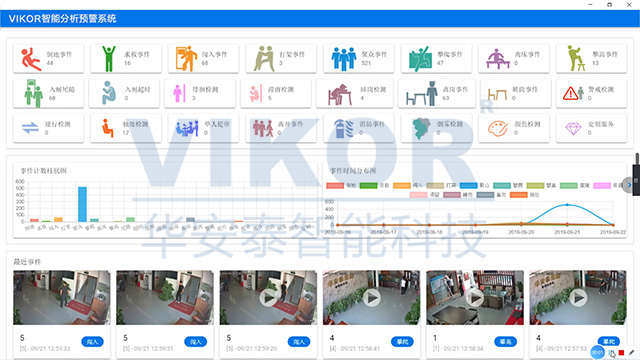Click the red stop recording button
The image size is (640, 360).
coord(621,352)
